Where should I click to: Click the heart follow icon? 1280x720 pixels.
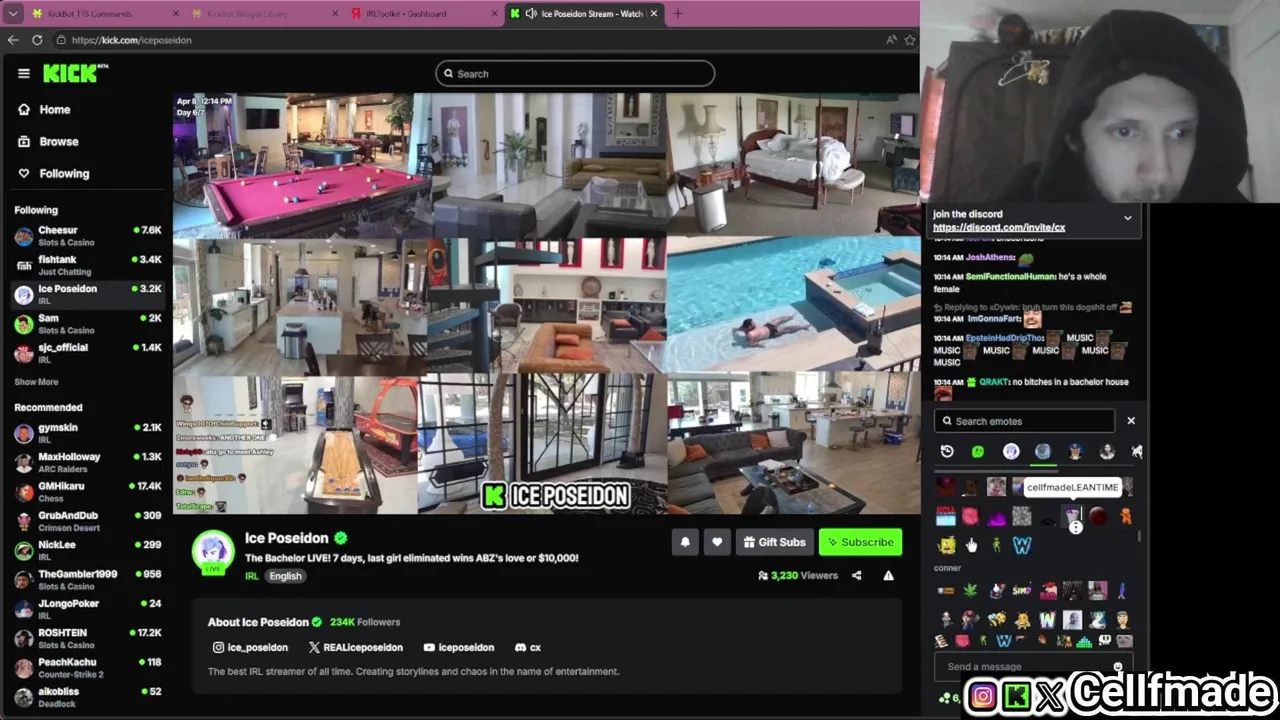pyautogui.click(x=717, y=542)
